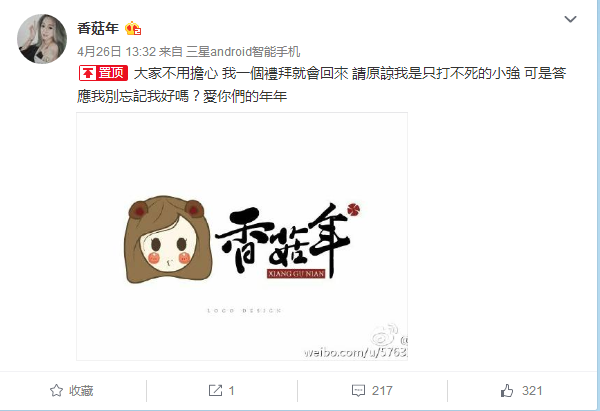Click the like count 321
The height and width of the screenshot is (411, 600).
pyautogui.click(x=532, y=391)
